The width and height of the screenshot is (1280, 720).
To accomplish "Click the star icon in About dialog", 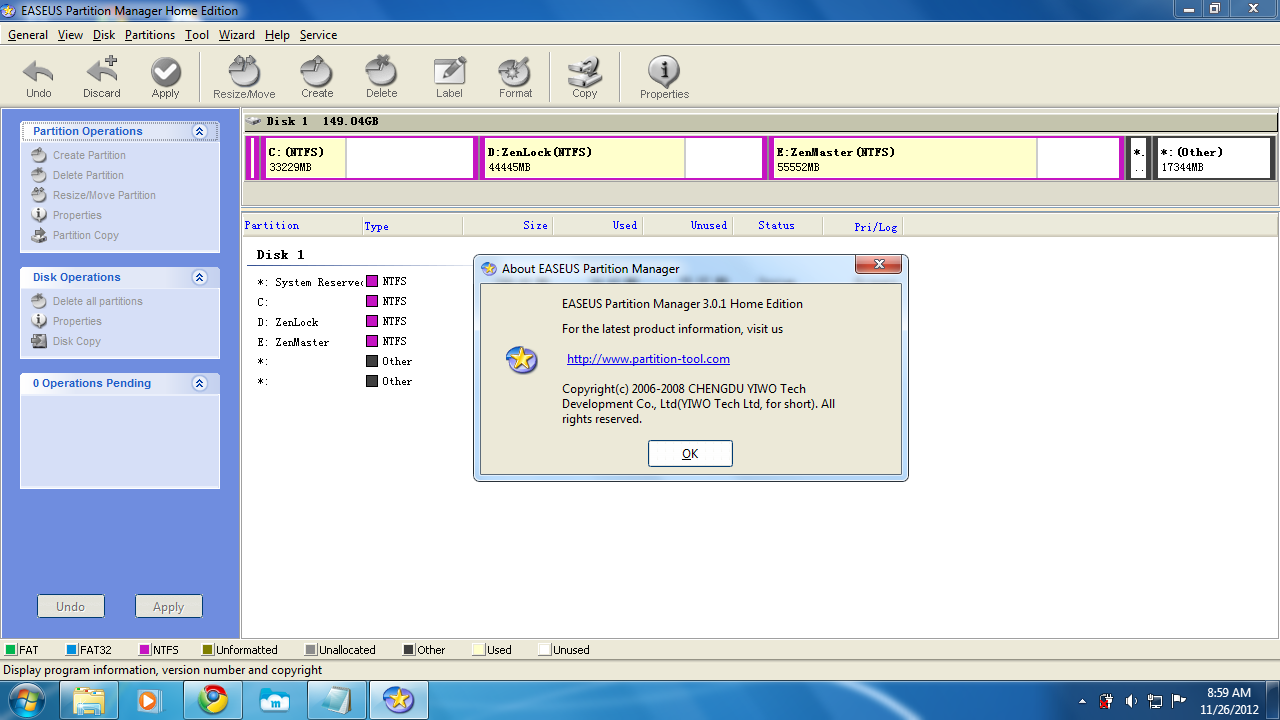I will pyautogui.click(x=522, y=360).
